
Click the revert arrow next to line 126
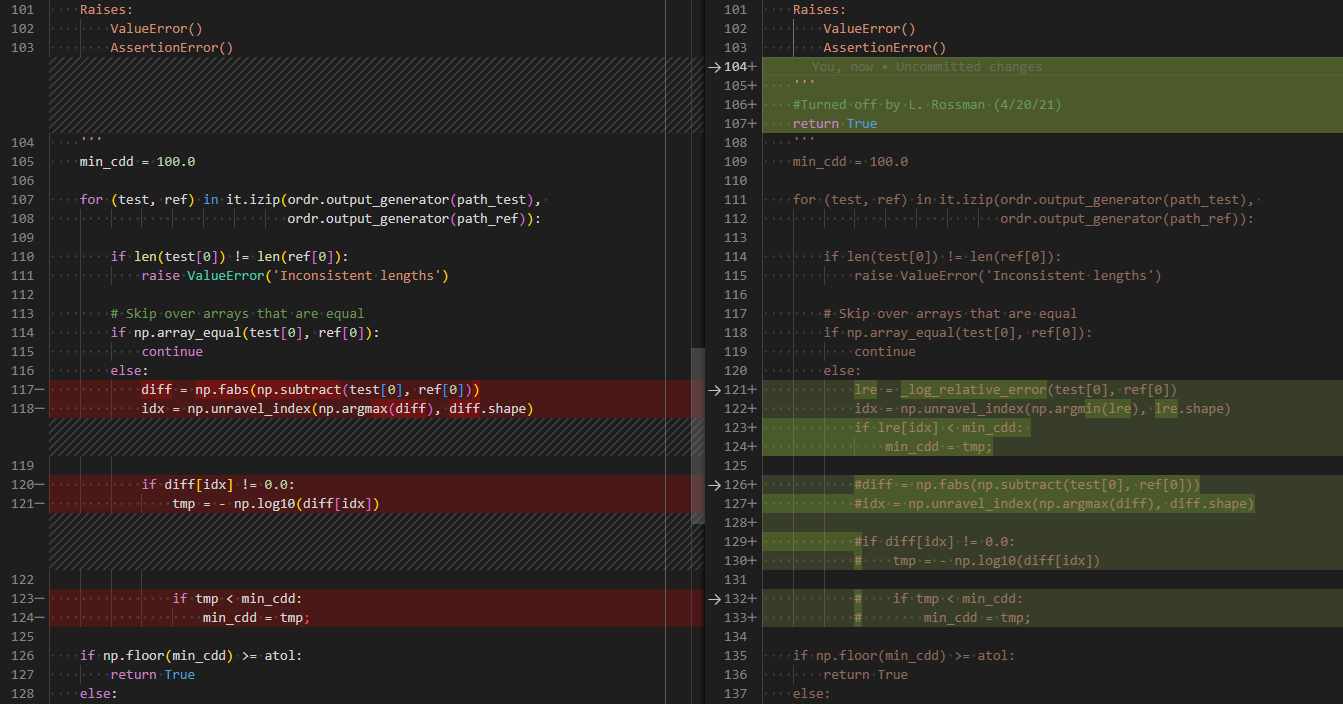(x=713, y=485)
